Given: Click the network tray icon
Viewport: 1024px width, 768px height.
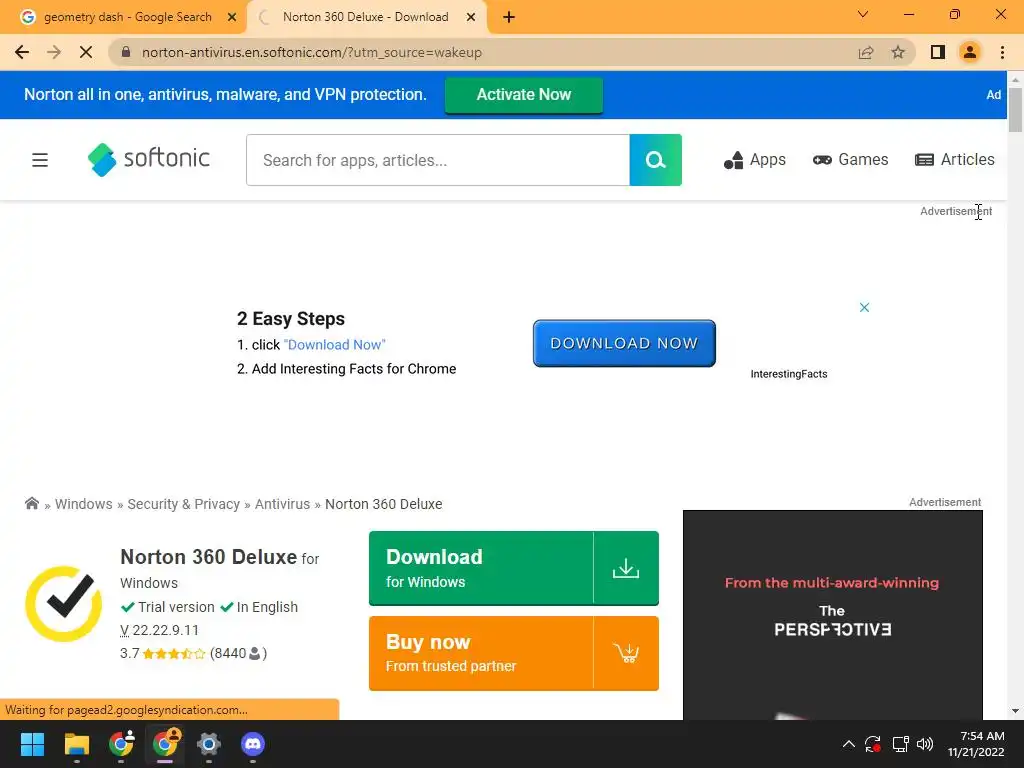Looking at the screenshot, I should click(x=901, y=744).
